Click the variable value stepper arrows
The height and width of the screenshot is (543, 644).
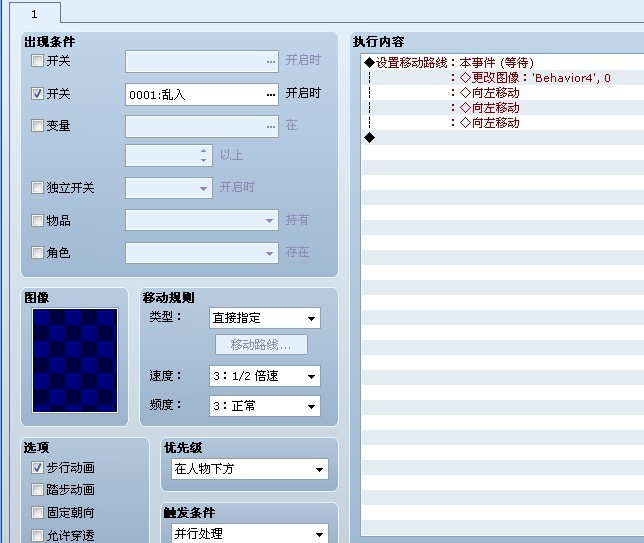click(203, 155)
